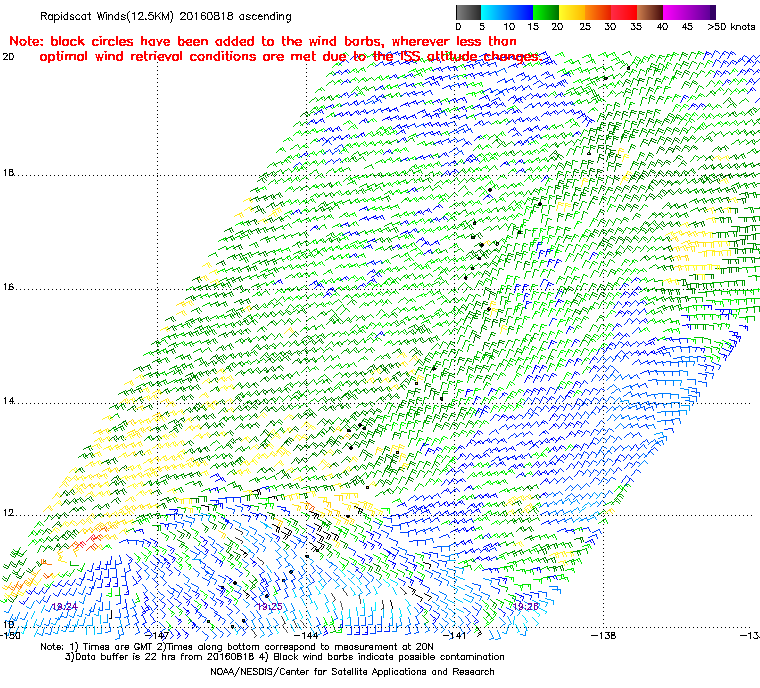Click the latitude label '14'
This screenshot has width=760, height=688.
pos(8,401)
